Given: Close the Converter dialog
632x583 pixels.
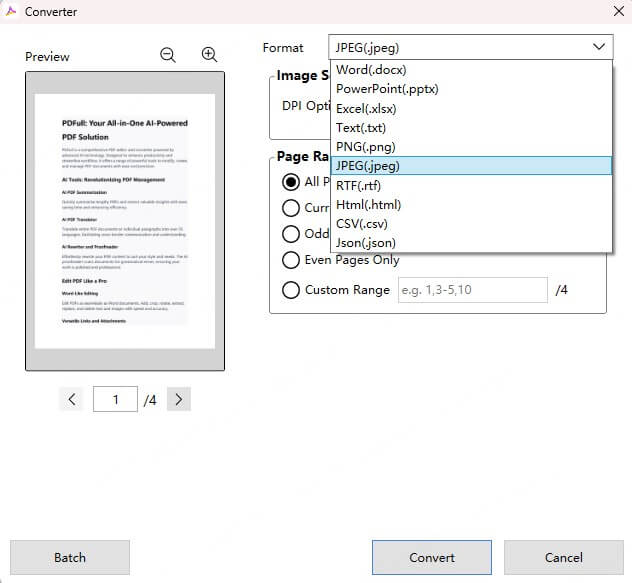Looking at the screenshot, I should (x=617, y=11).
